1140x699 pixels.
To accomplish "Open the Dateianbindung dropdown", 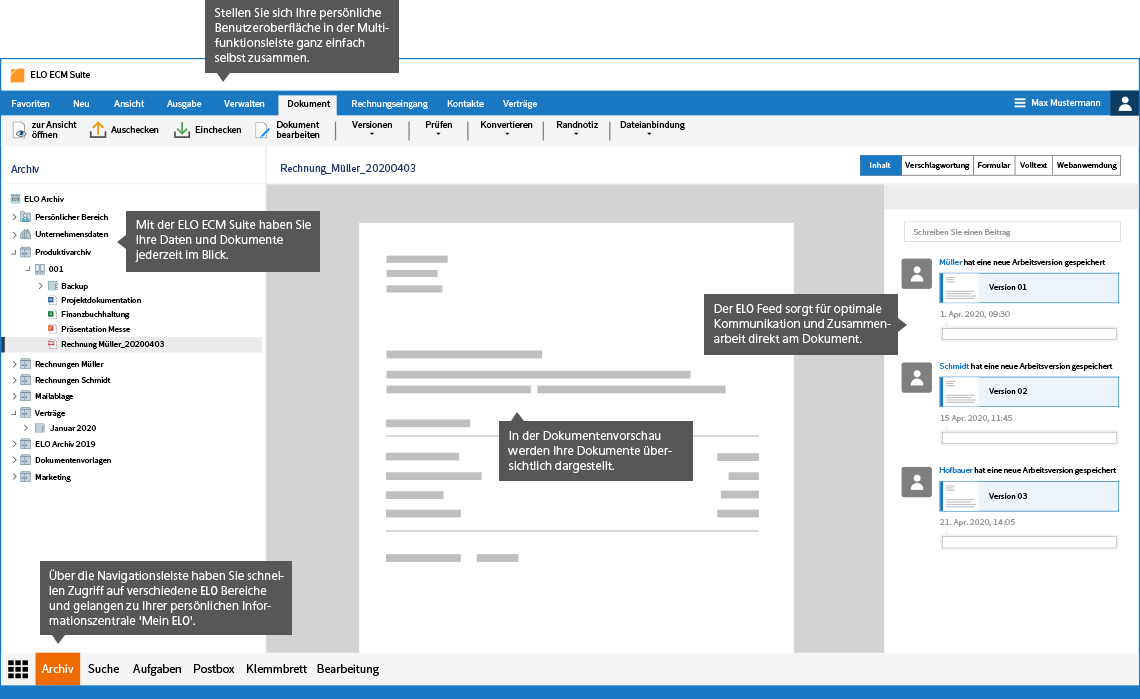I will pos(652,129).
